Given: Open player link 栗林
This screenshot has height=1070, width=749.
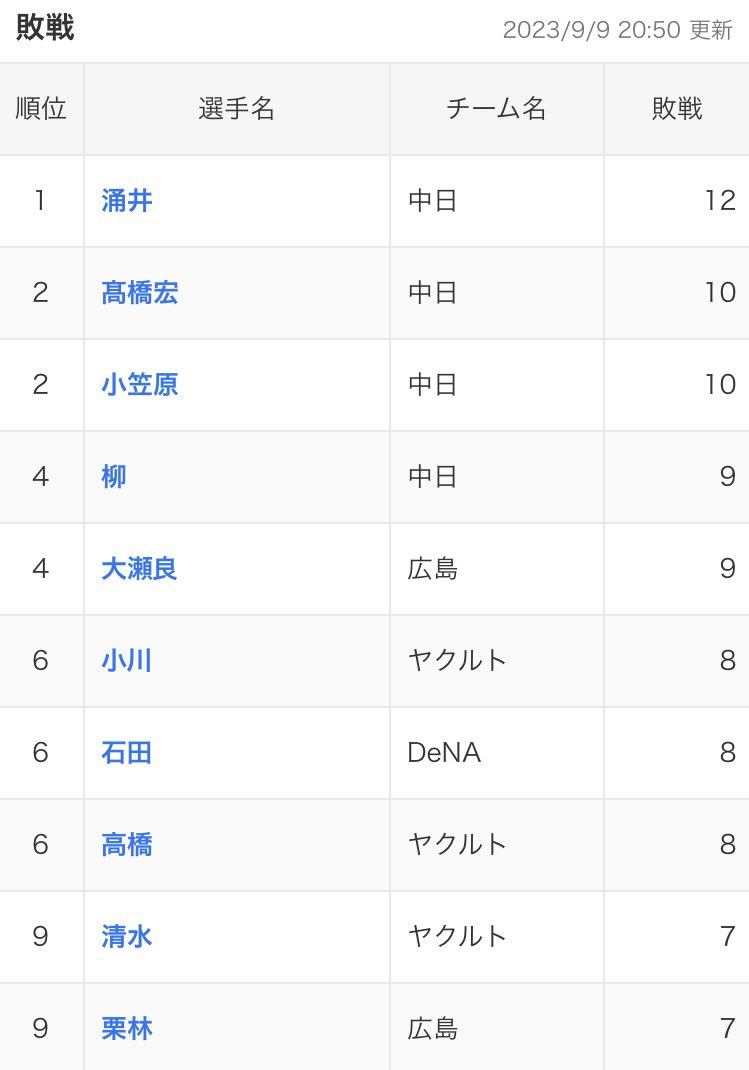Looking at the screenshot, I should coord(126,1028).
